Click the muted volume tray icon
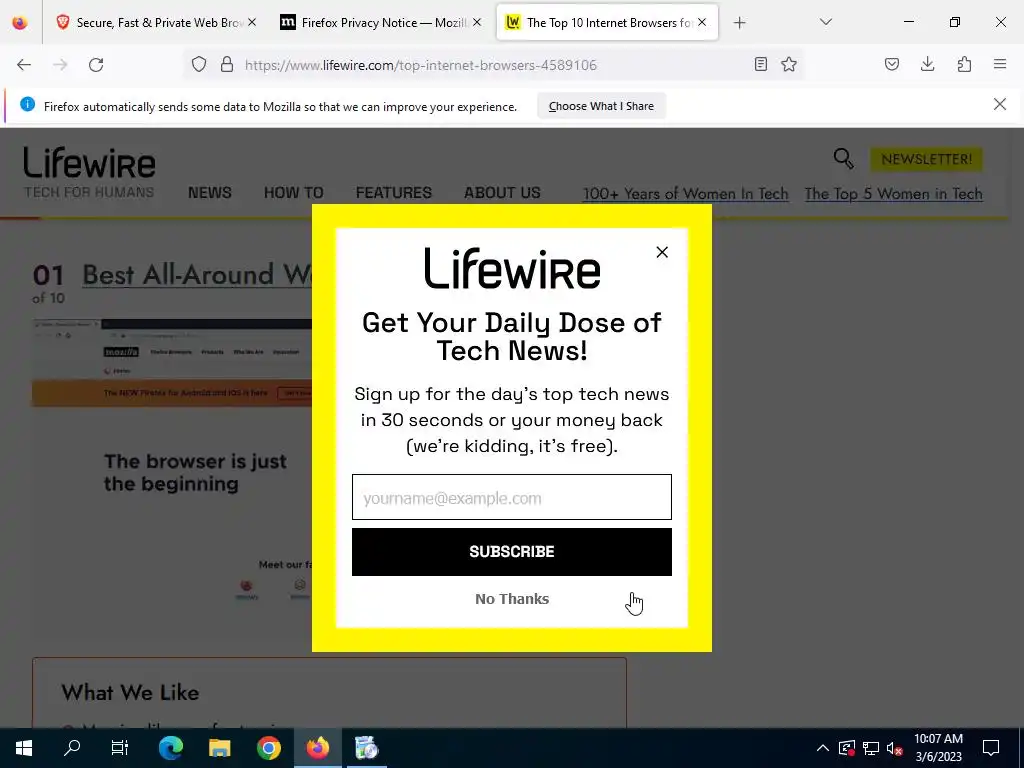 pos(894,748)
